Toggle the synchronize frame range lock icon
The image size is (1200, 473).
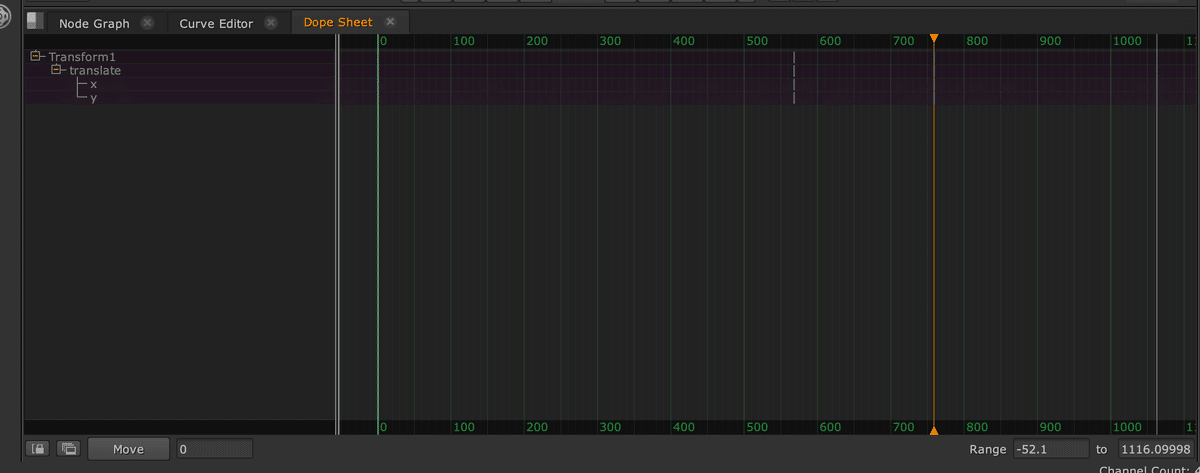click(39, 449)
